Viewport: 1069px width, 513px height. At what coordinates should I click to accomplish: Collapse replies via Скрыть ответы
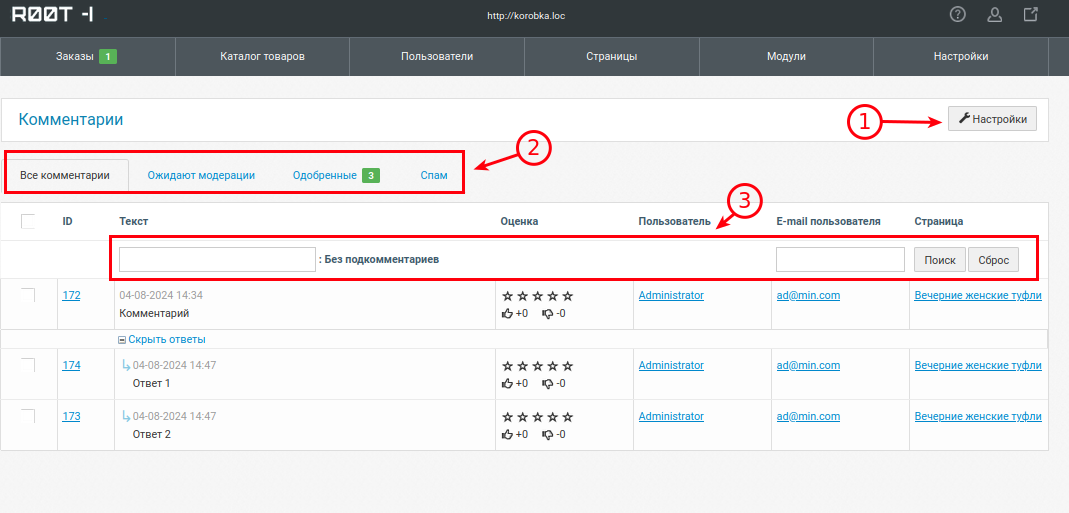point(162,339)
